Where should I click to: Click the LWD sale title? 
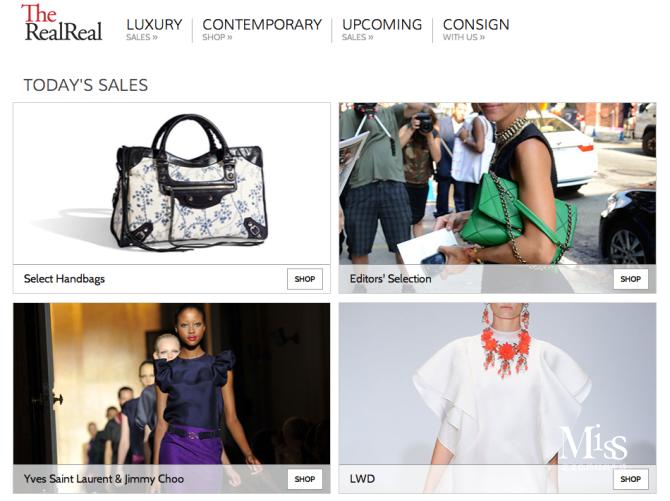click(x=362, y=479)
